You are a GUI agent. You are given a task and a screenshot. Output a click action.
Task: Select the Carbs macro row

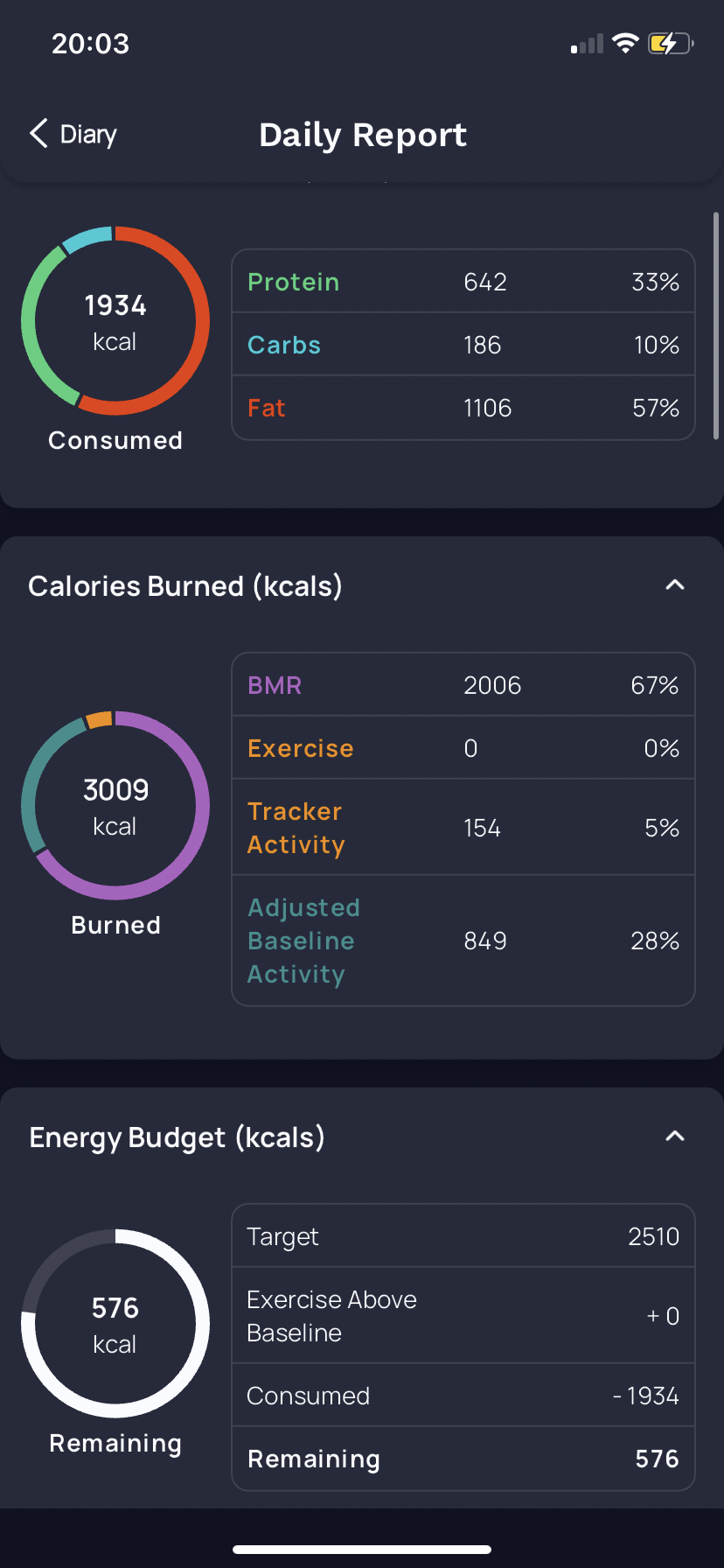[463, 345]
